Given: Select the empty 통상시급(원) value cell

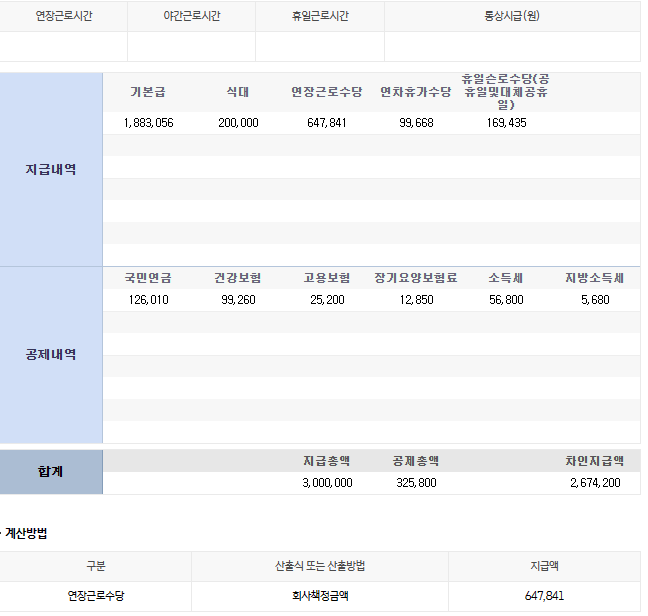Looking at the screenshot, I should (x=512, y=47).
